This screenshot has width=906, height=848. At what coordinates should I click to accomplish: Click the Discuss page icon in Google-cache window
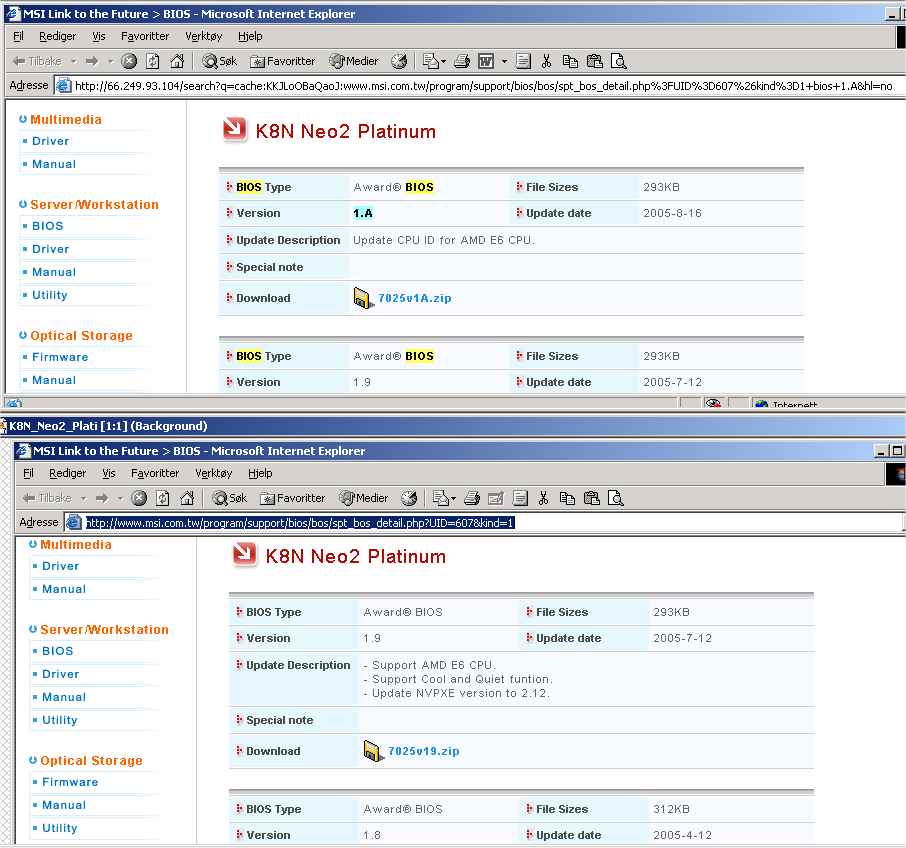coord(523,61)
